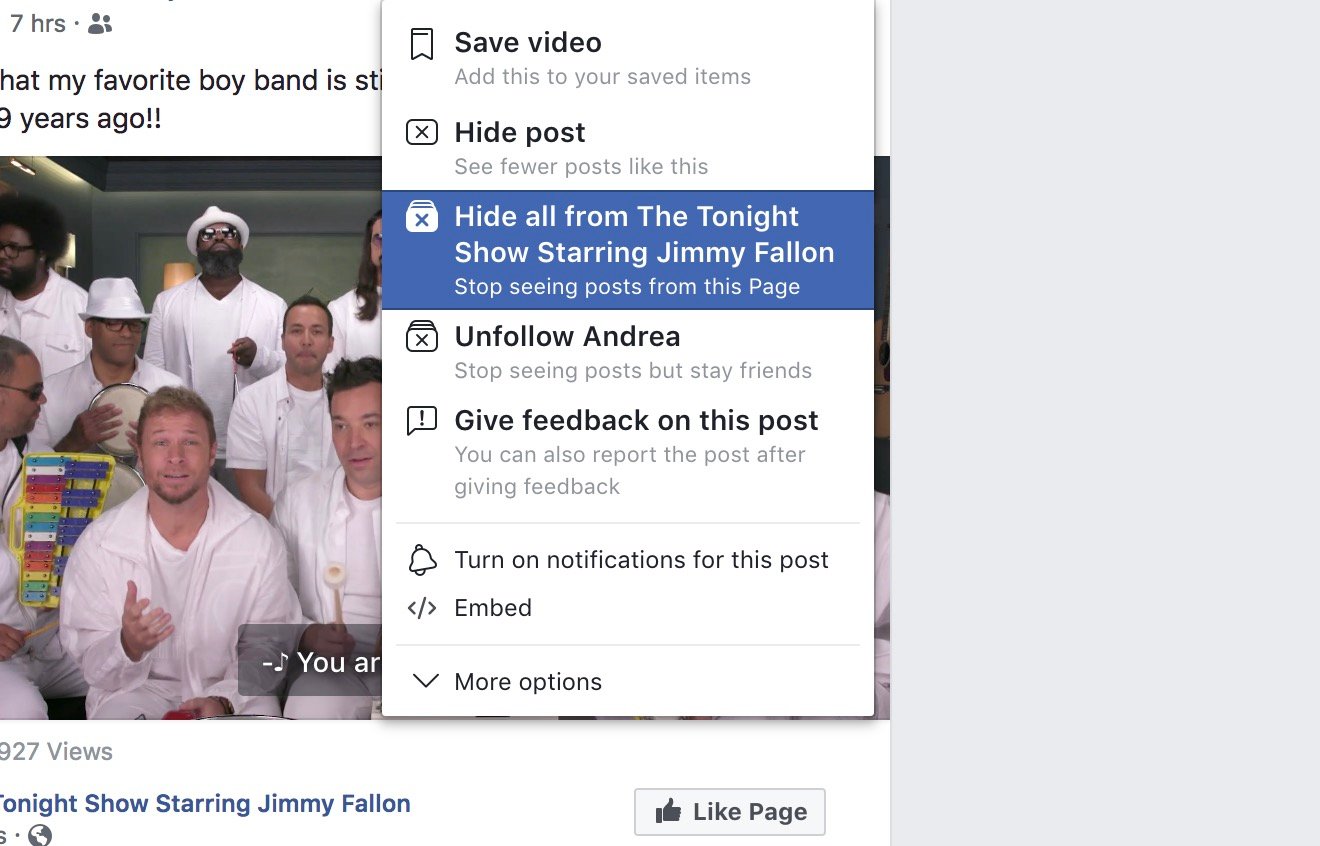Expand More options at the menu bottom
This screenshot has height=846, width=1320.
point(528,681)
